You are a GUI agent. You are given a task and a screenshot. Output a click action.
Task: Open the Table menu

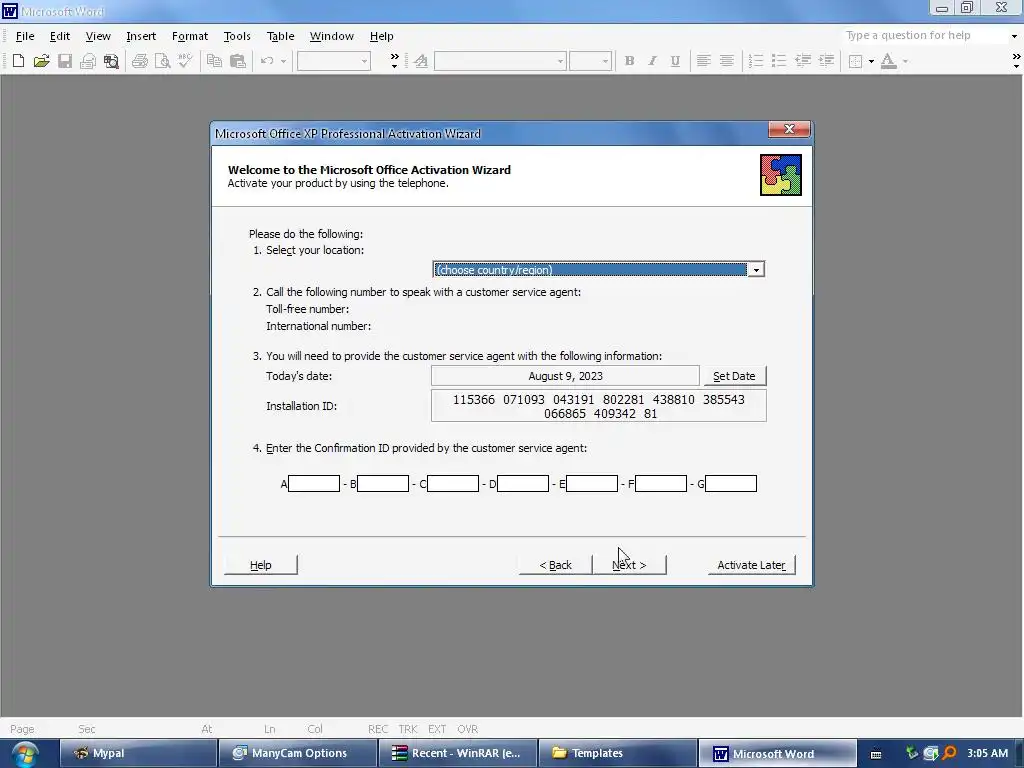pos(280,36)
